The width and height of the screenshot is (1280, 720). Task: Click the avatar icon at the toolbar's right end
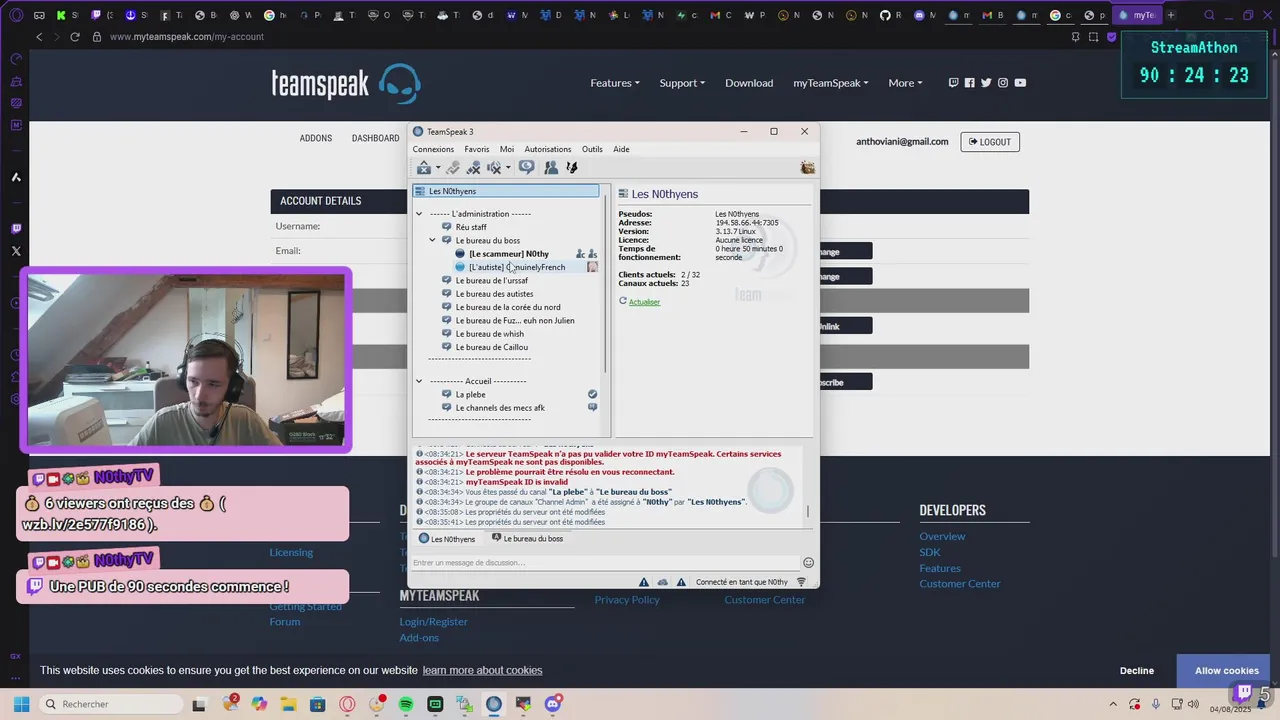point(807,168)
